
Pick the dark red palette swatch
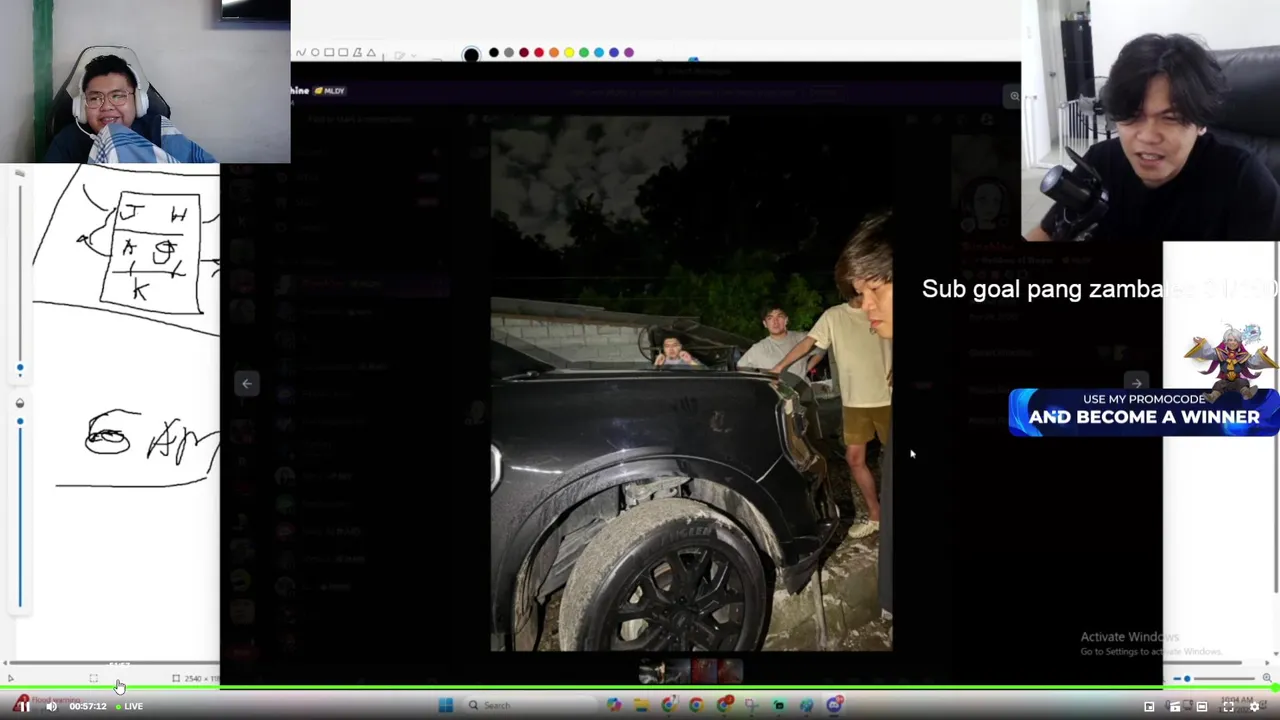(524, 52)
